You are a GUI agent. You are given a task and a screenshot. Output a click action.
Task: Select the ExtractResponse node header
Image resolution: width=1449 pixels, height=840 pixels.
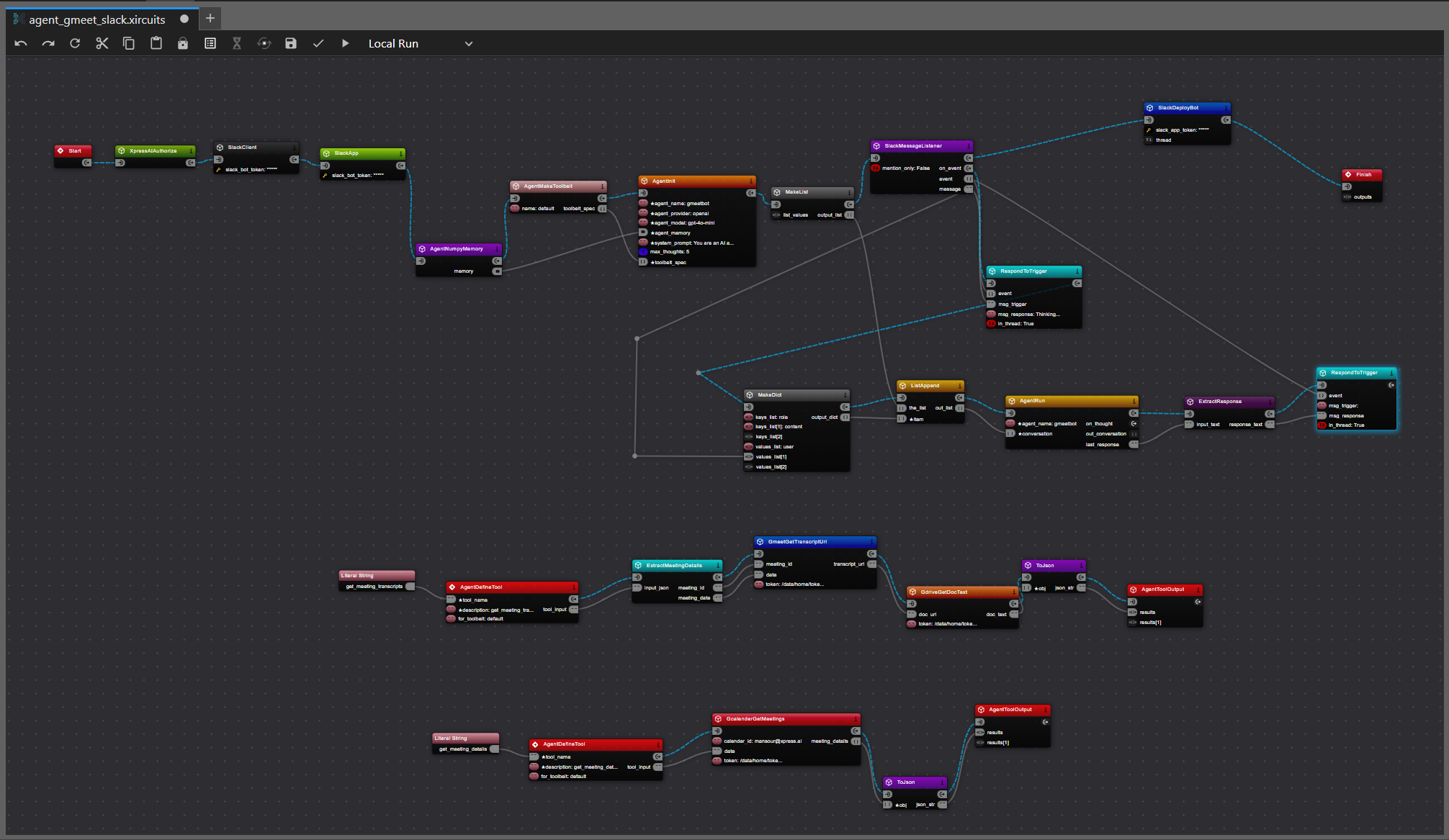click(1229, 402)
